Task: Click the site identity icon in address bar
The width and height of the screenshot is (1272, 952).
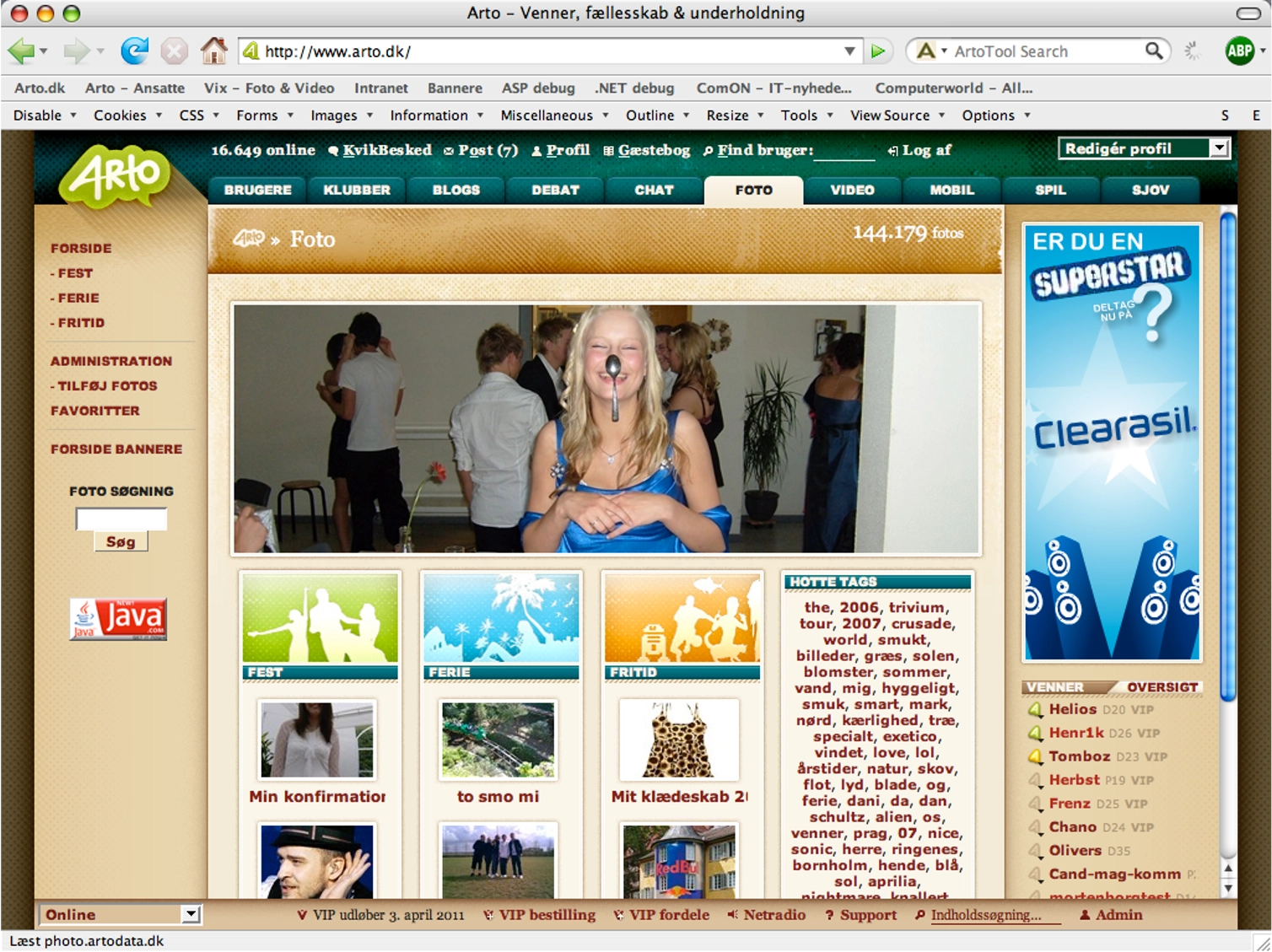Action: tap(251, 51)
